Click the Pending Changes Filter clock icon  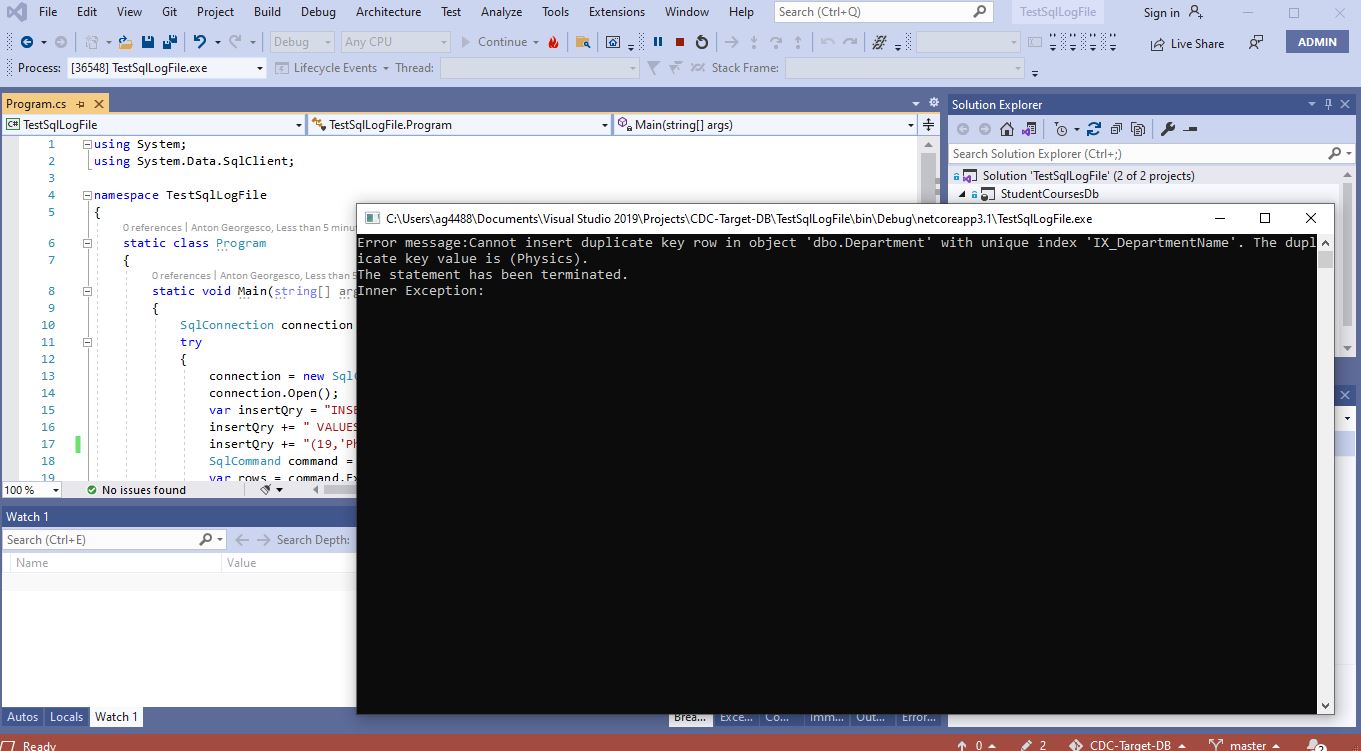click(1062, 129)
